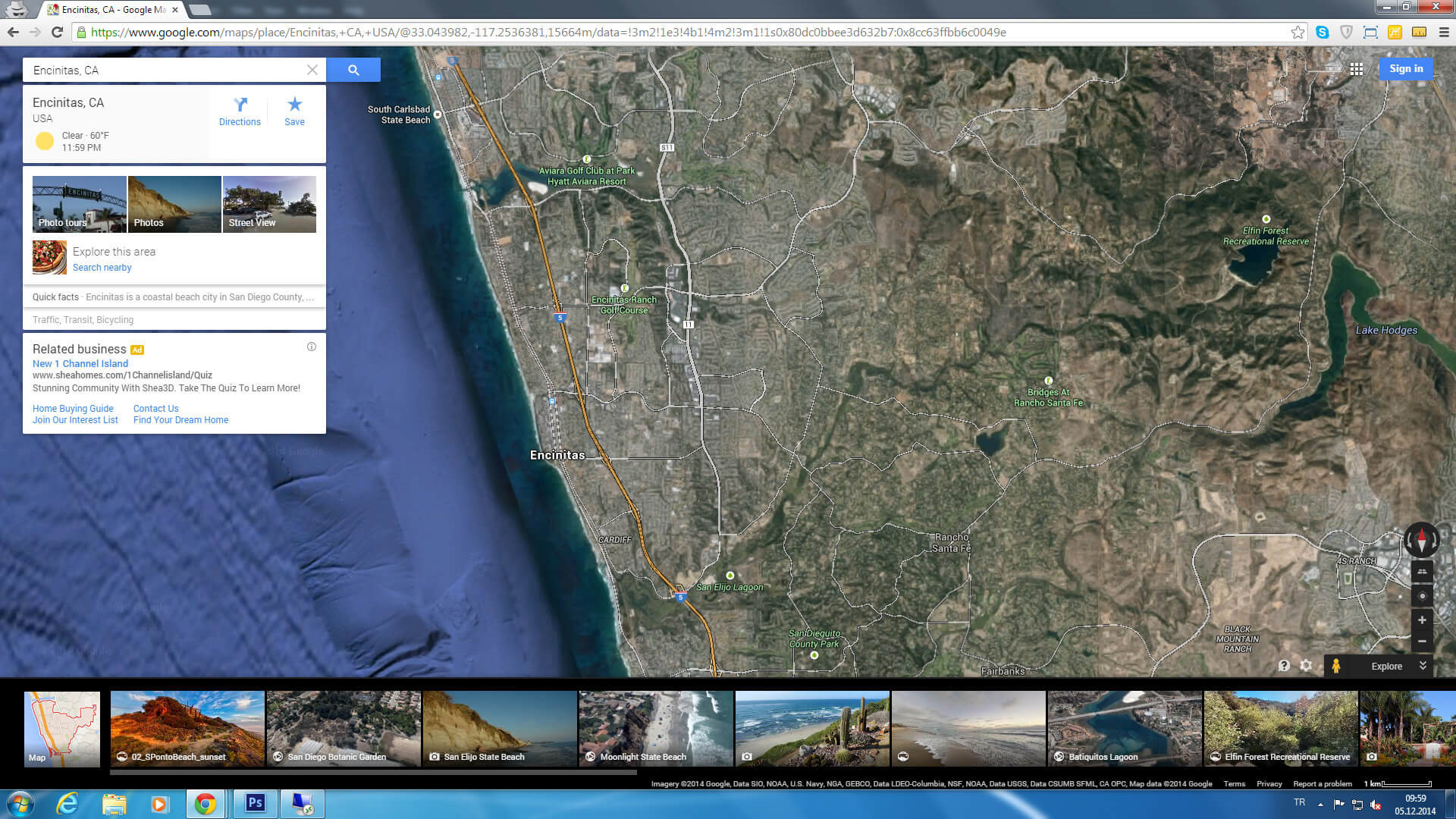Zoom in with the plus button
Viewport: 1456px width, 819px height.
(1422, 620)
